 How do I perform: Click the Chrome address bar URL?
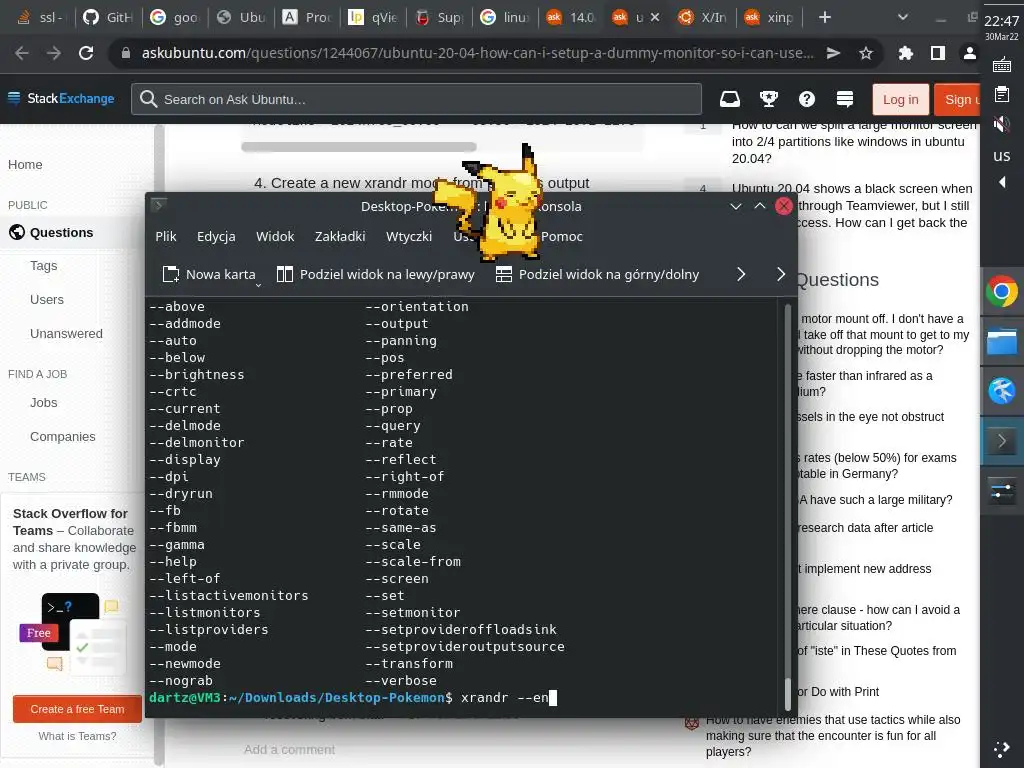(477, 53)
